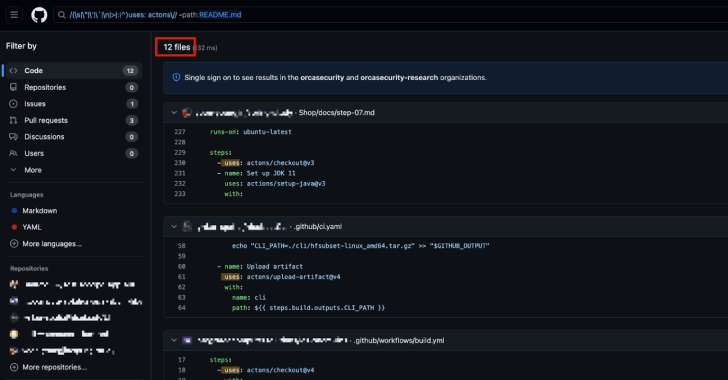Go to GitHub home via Octocat logo
This screenshot has height=380, width=728.
pos(39,15)
